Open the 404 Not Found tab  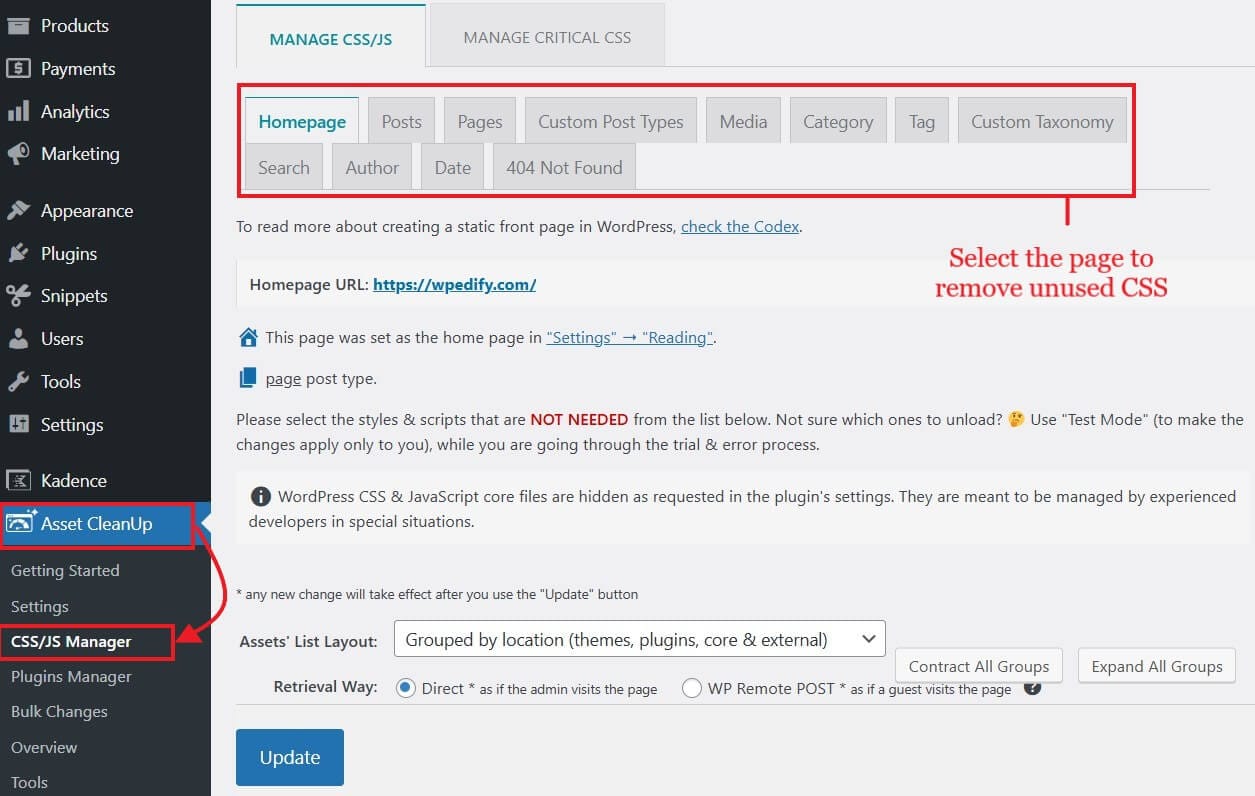click(x=564, y=167)
